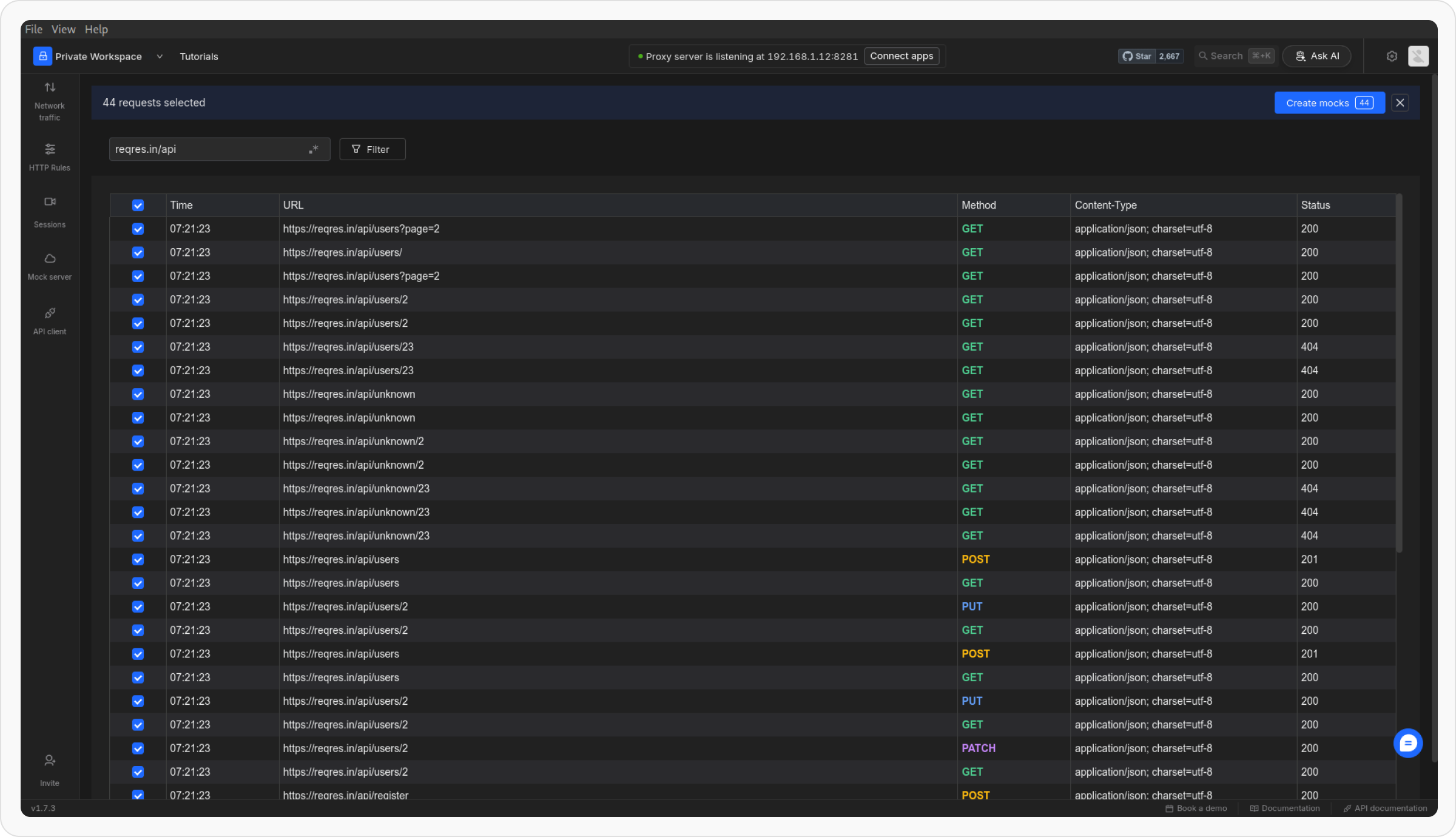Open the chat support bubble
The width and height of the screenshot is (1456, 837).
point(1407,743)
